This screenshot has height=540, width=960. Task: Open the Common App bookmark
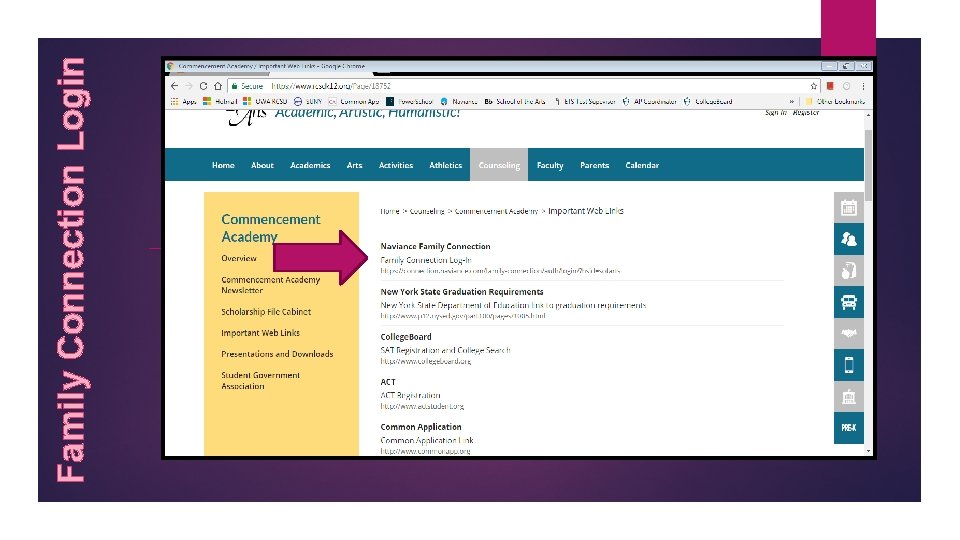tap(354, 102)
